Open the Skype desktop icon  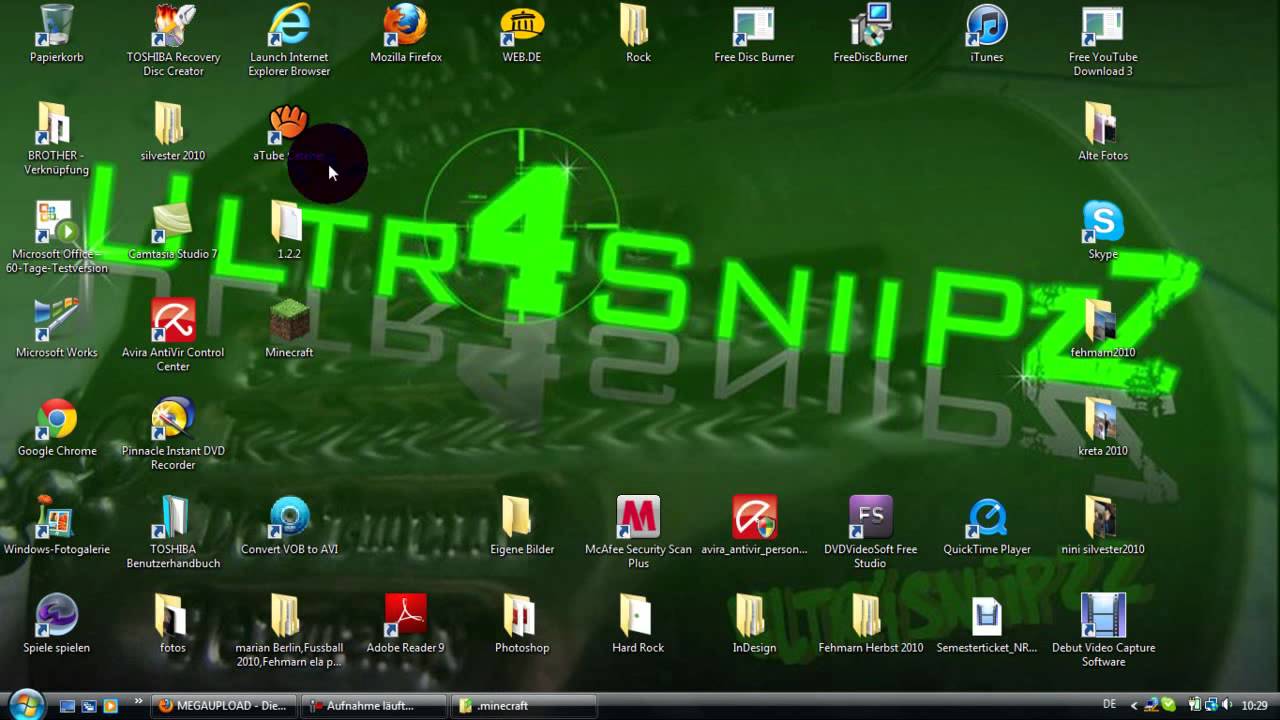point(1102,224)
